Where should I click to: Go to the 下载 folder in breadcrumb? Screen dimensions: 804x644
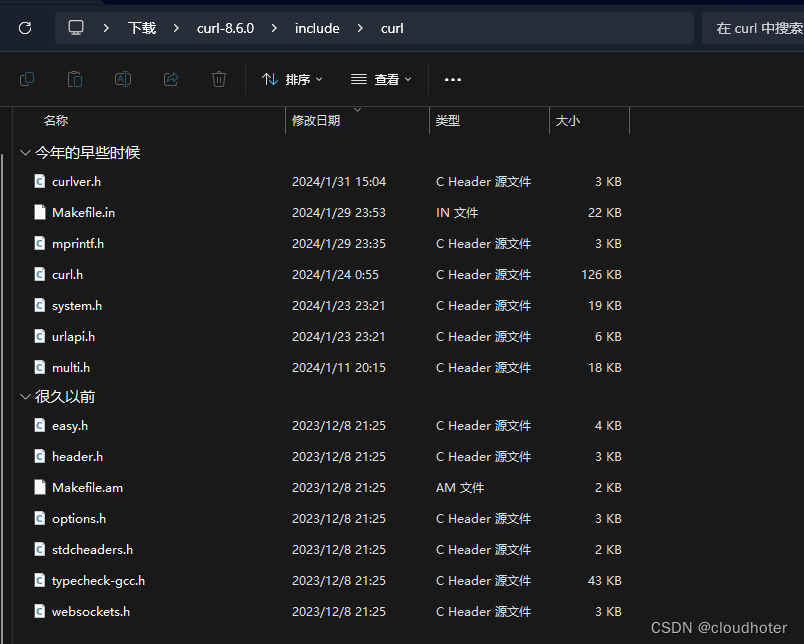pos(142,28)
